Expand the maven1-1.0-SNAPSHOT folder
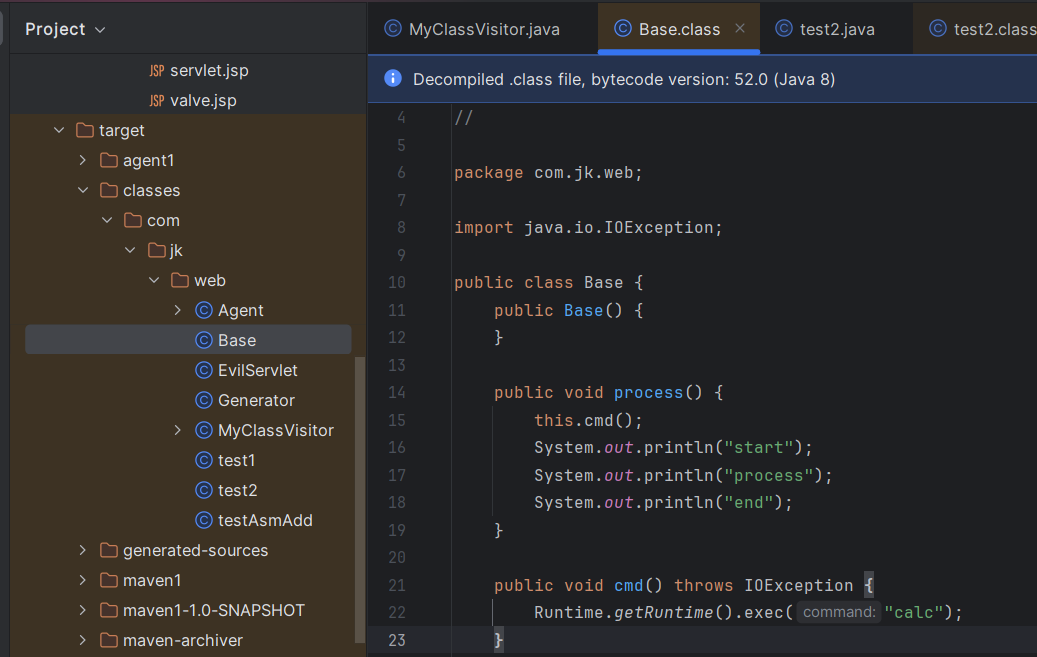The height and width of the screenshot is (657, 1037). click(83, 610)
